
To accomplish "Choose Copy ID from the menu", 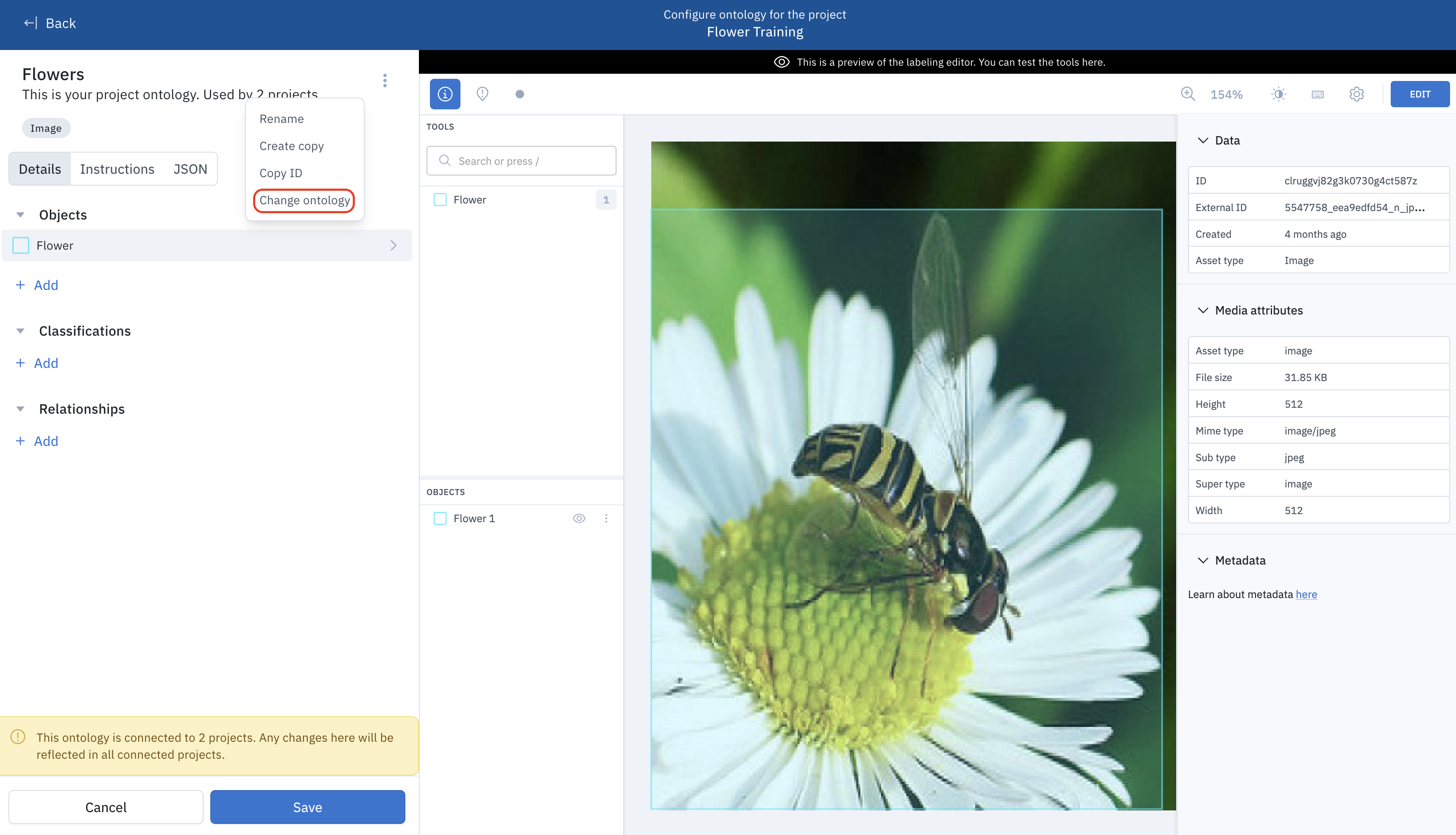I will pyautogui.click(x=281, y=173).
